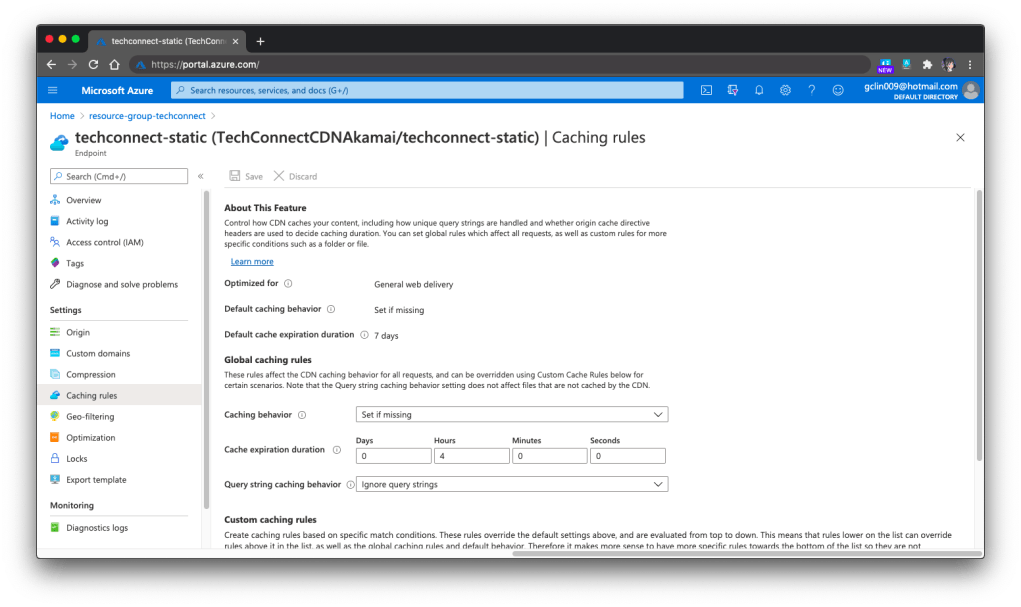Open the Caching behavior dropdown

point(511,413)
